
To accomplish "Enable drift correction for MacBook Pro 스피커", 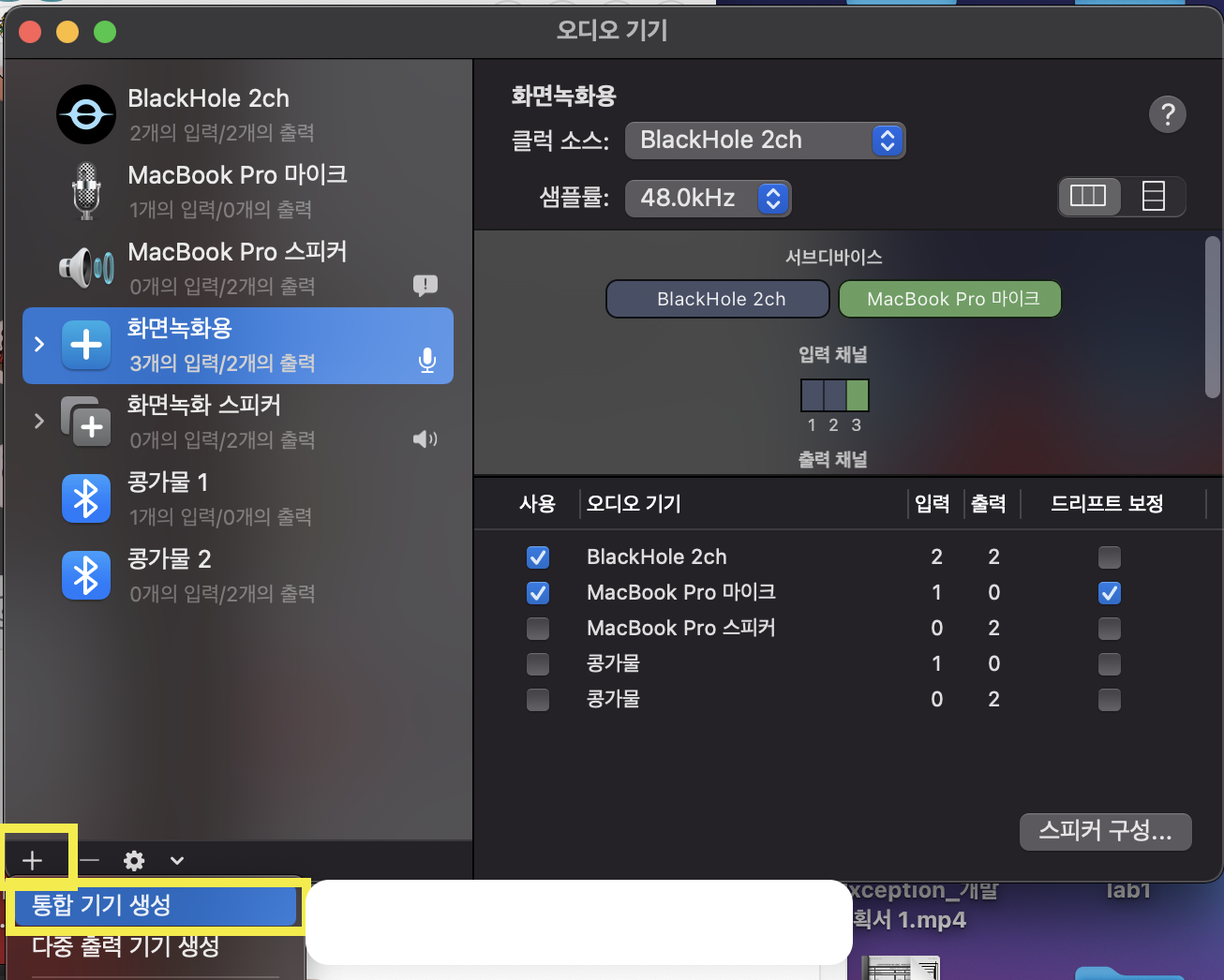I will (x=1110, y=629).
